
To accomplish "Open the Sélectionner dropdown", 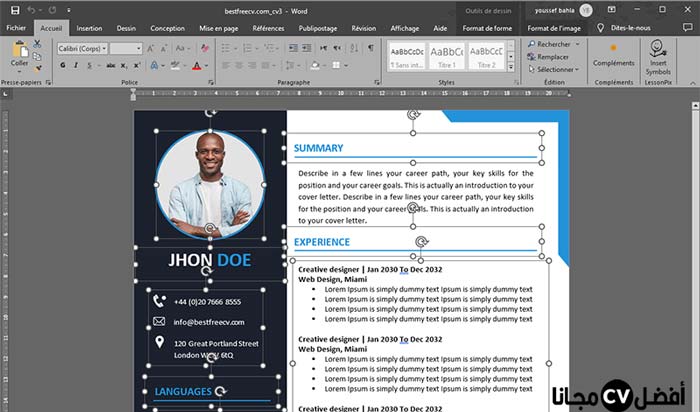I will click(554, 69).
